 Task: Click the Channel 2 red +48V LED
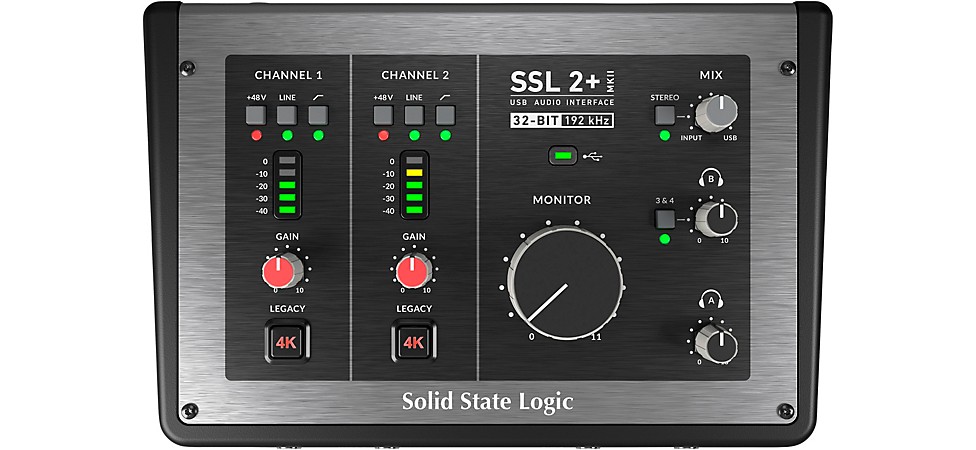(x=383, y=136)
